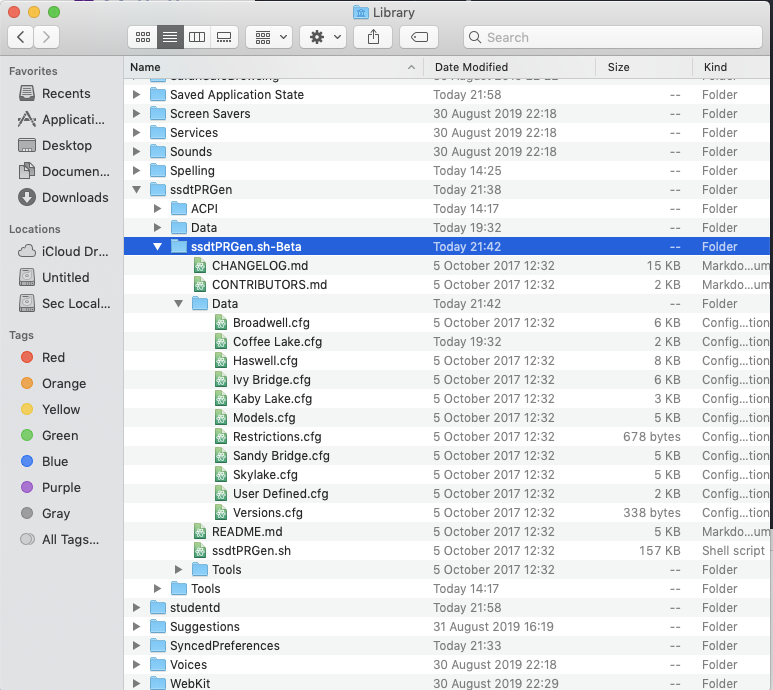Select the Red tag in sidebar
The image size is (773, 690).
pyautogui.click(x=53, y=357)
